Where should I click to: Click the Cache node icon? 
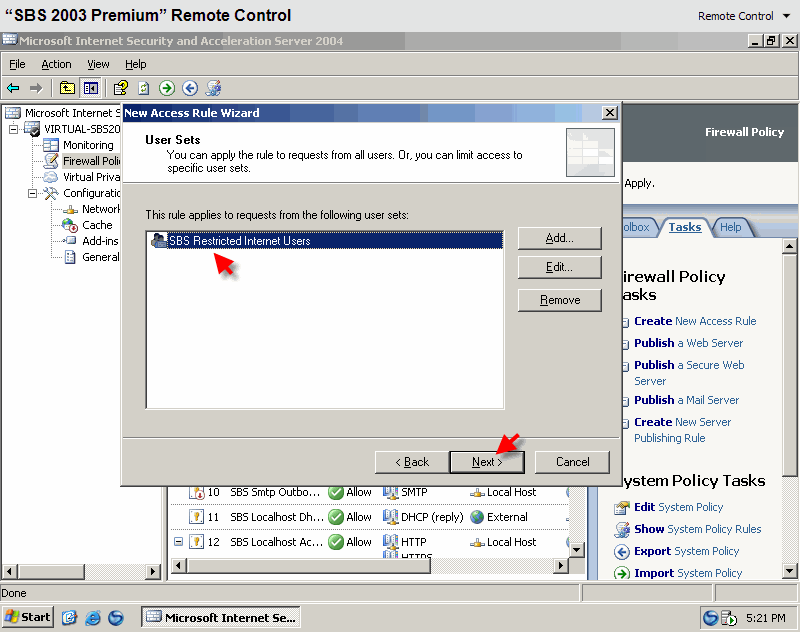coord(70,225)
